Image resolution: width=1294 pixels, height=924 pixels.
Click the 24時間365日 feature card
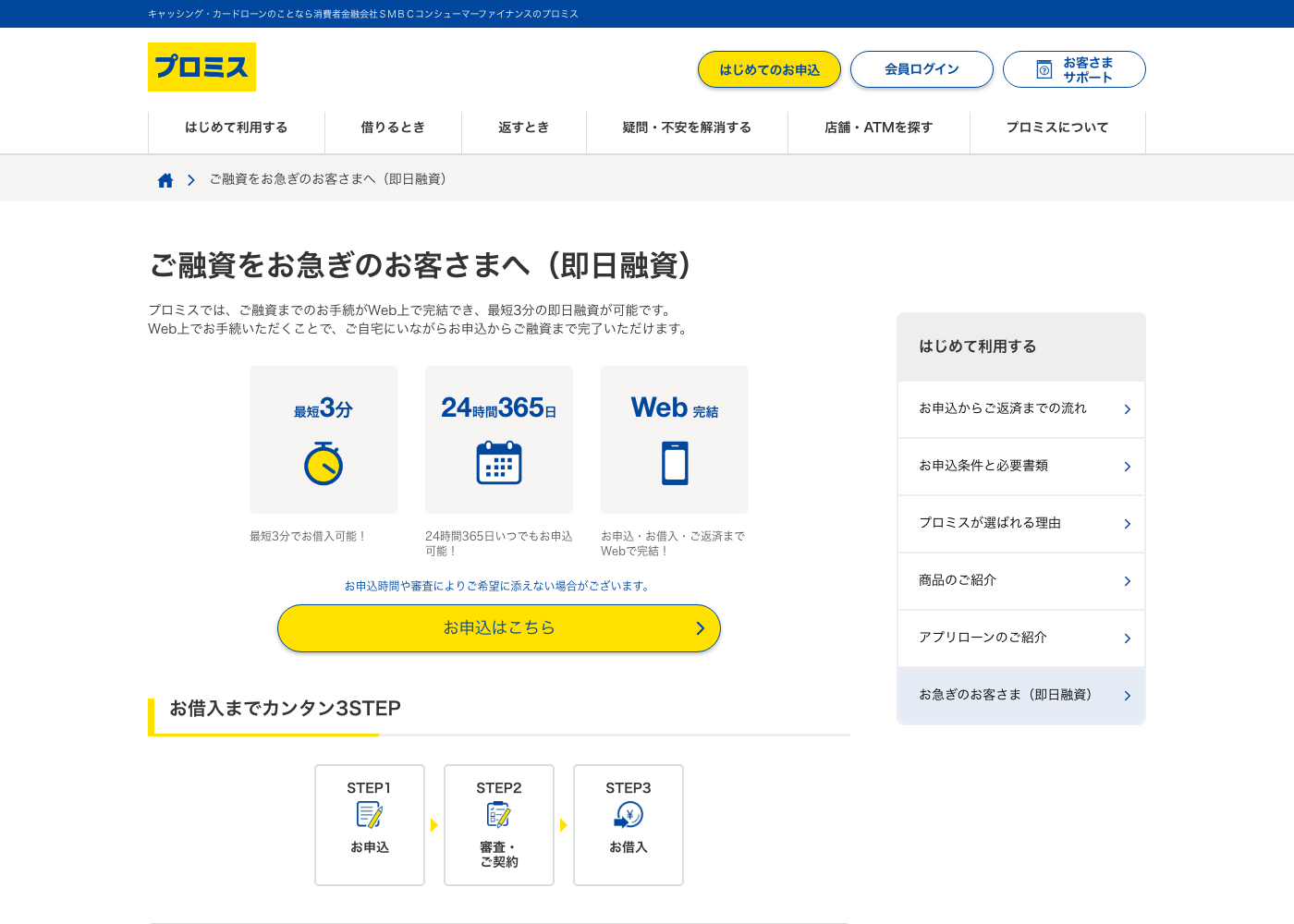(x=499, y=440)
